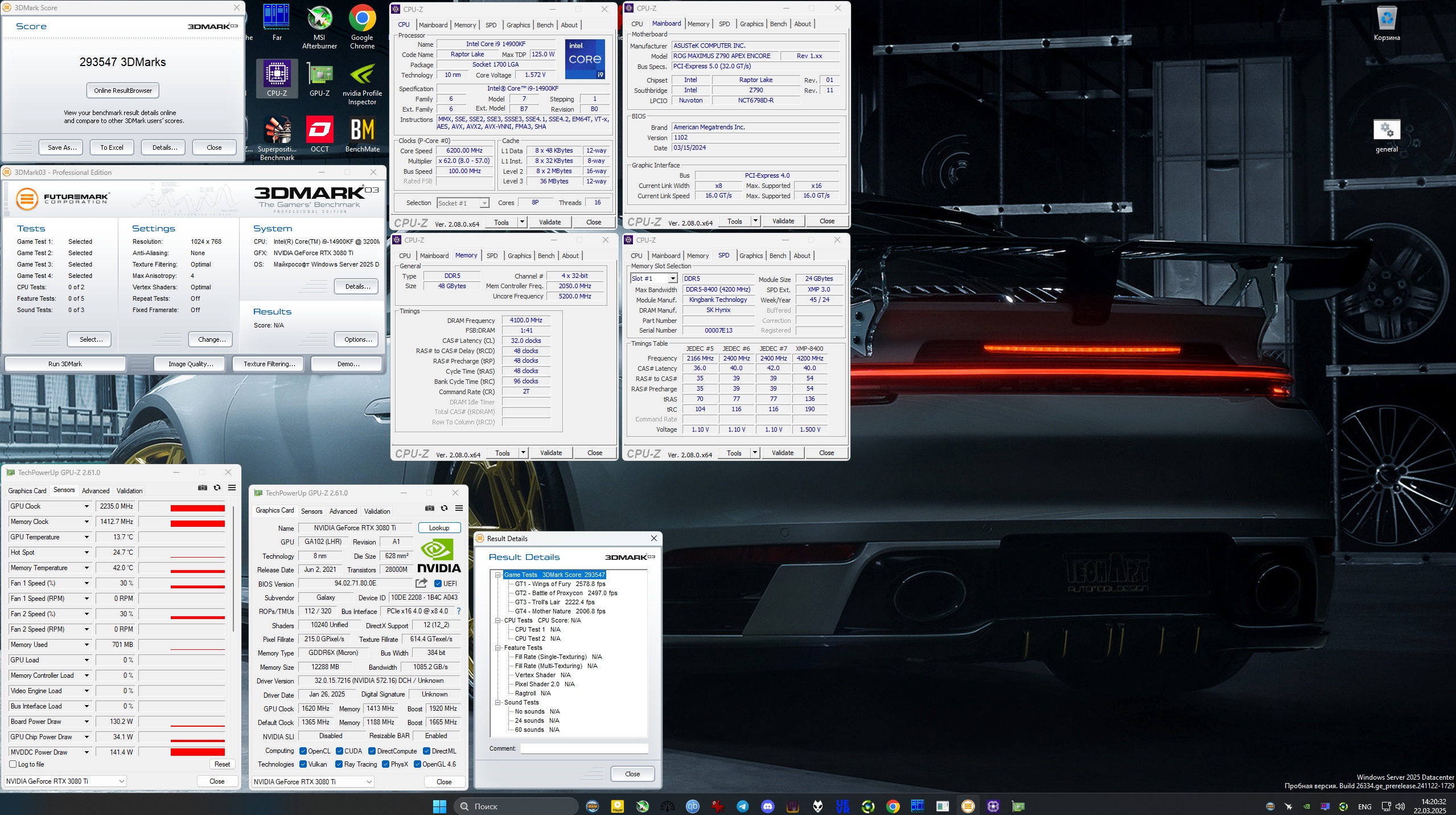Open the Корзина recycle bin icon

click(x=1387, y=23)
